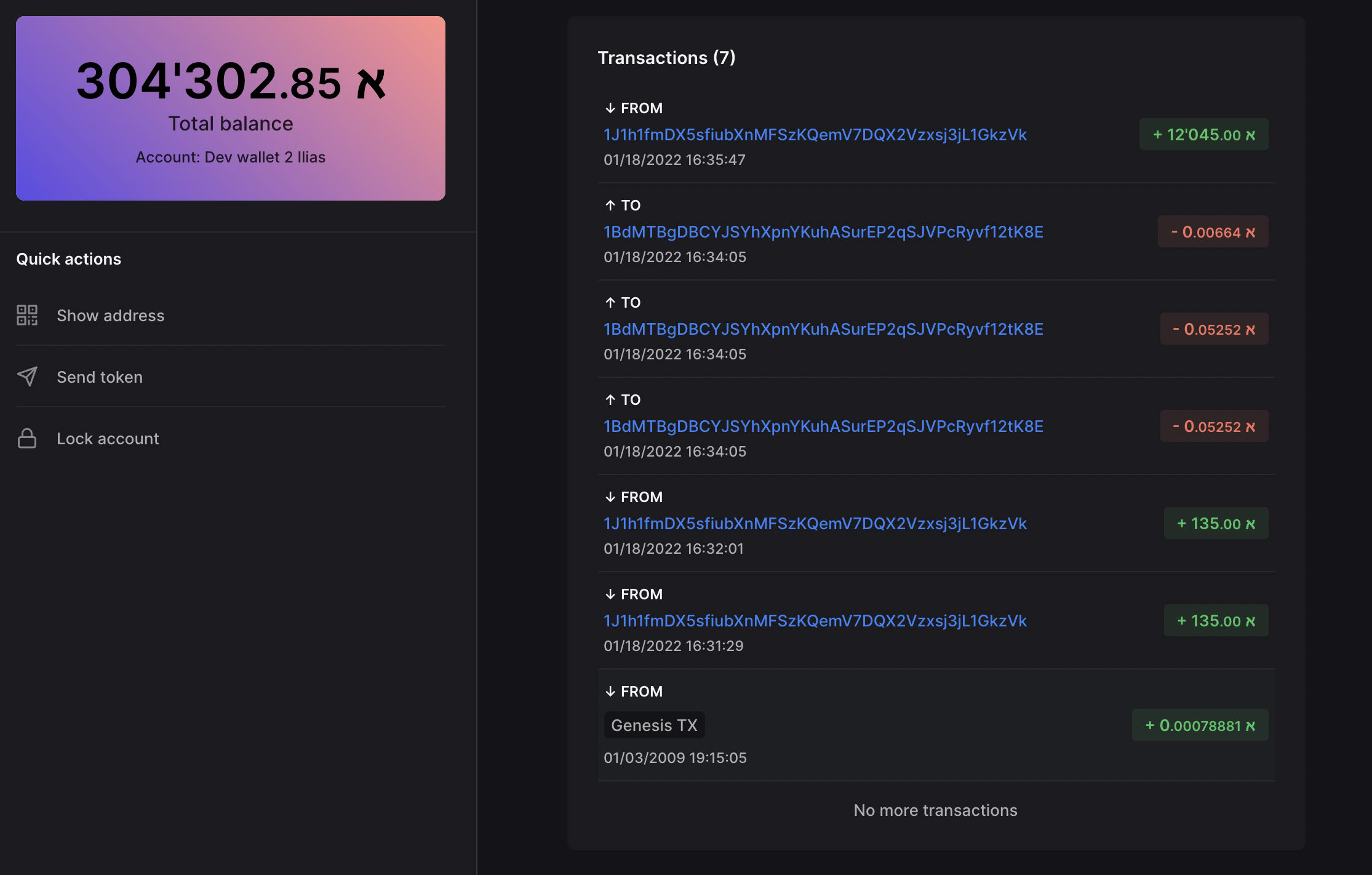Screen dimensions: 1372x875
Task: Click the red -0.05252 amount at 16:34:05
Action: pyautogui.click(x=1213, y=329)
